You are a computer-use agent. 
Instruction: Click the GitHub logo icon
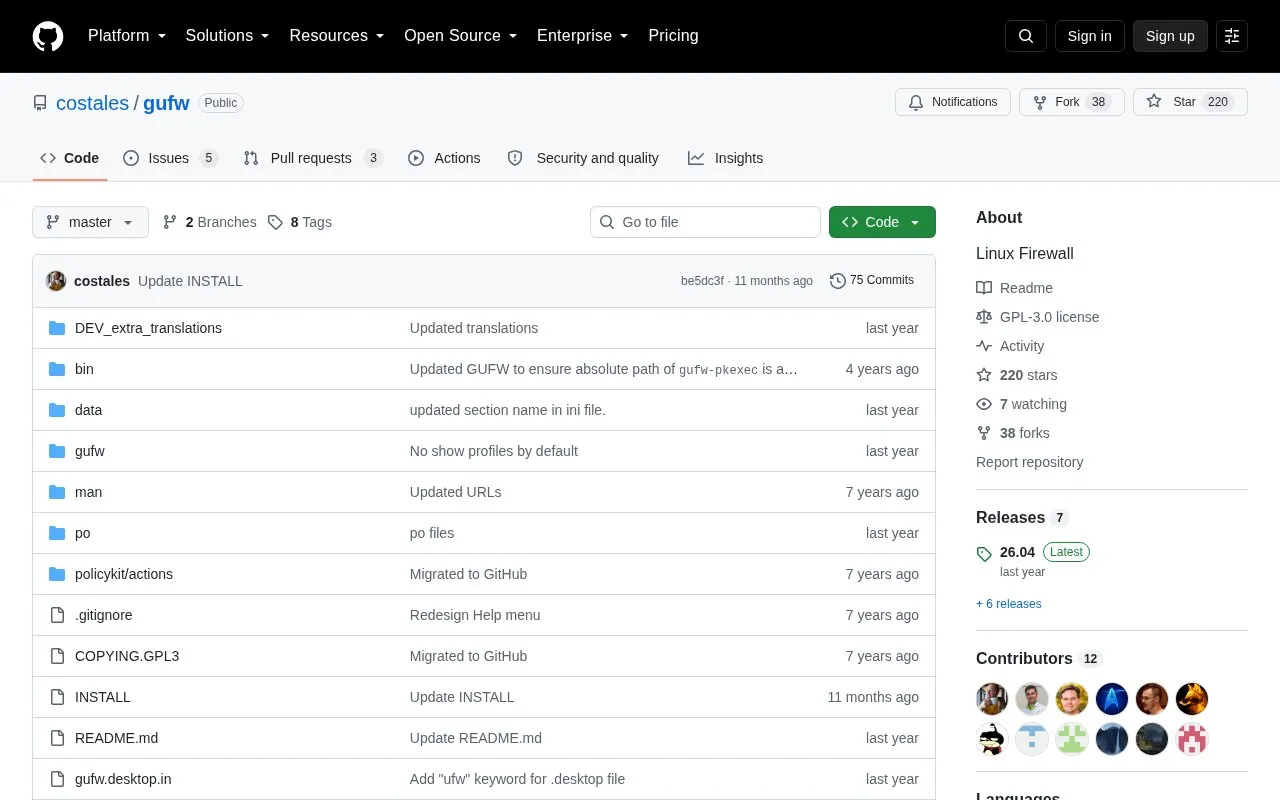click(x=48, y=36)
